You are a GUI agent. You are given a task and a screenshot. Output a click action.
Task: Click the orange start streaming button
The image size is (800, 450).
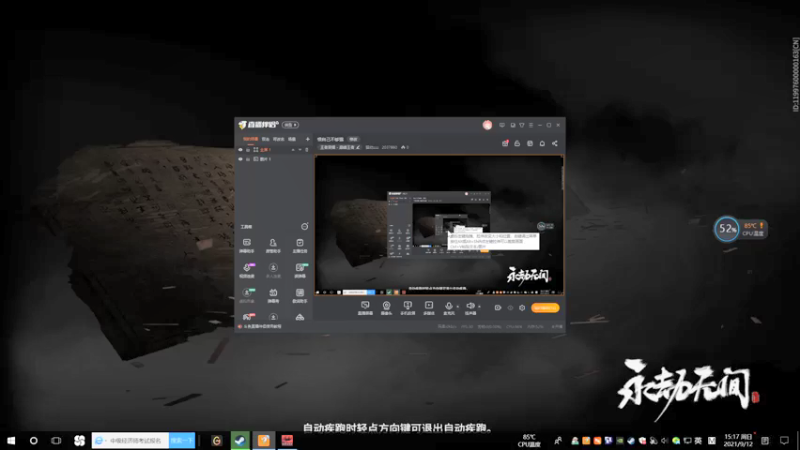pyautogui.click(x=545, y=308)
